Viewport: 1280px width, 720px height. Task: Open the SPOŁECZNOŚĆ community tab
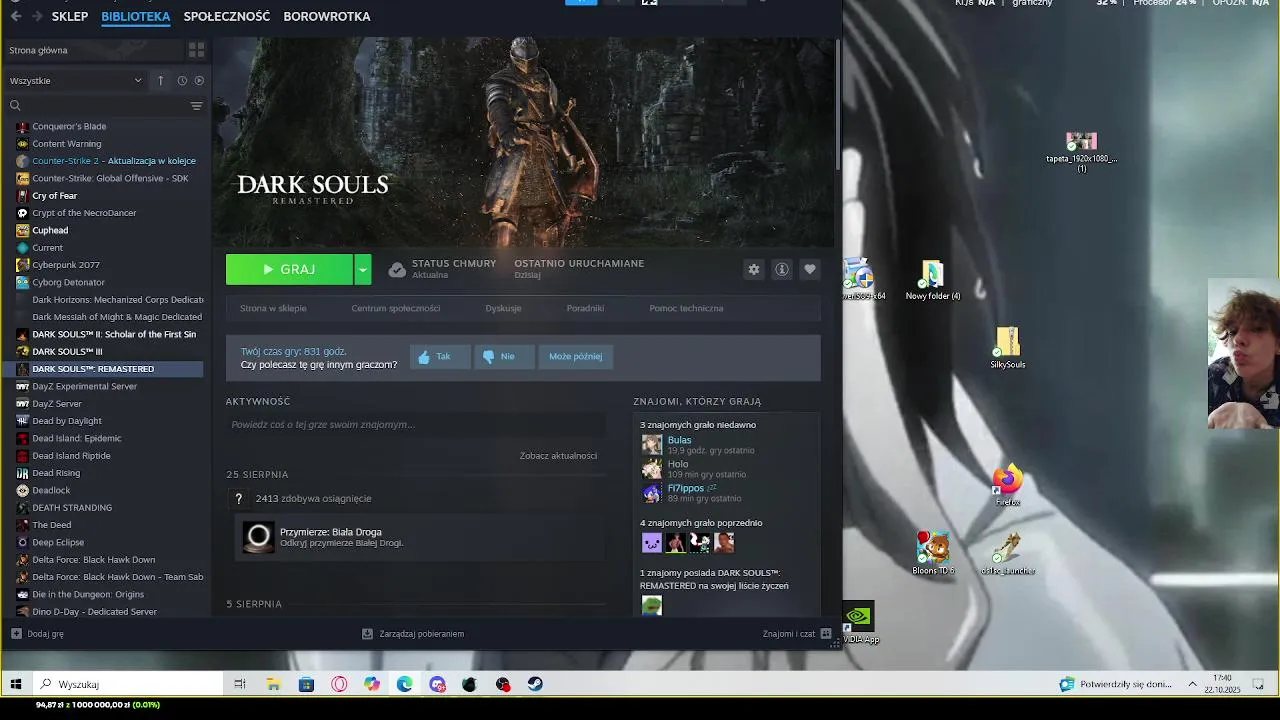pos(227,16)
